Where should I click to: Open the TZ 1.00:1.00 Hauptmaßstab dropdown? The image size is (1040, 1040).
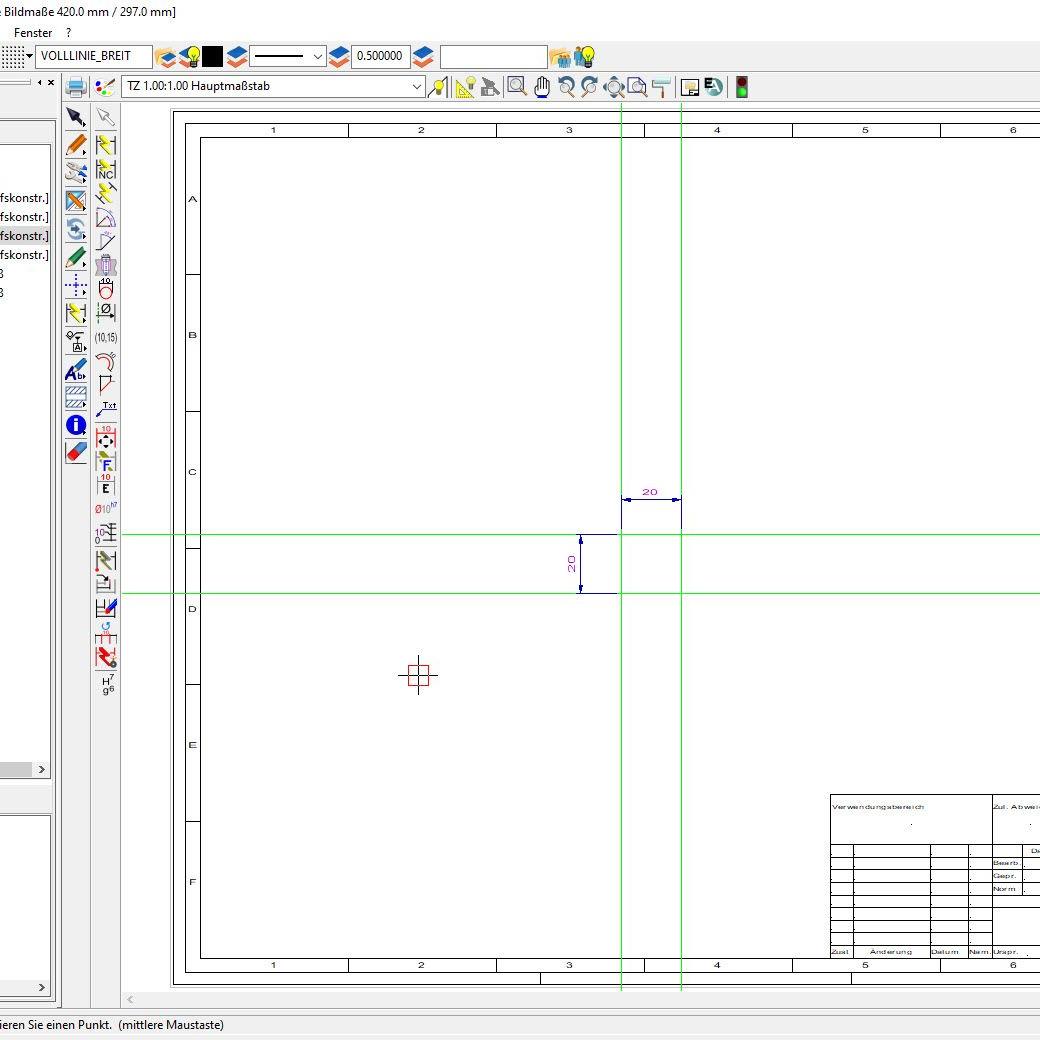click(417, 87)
